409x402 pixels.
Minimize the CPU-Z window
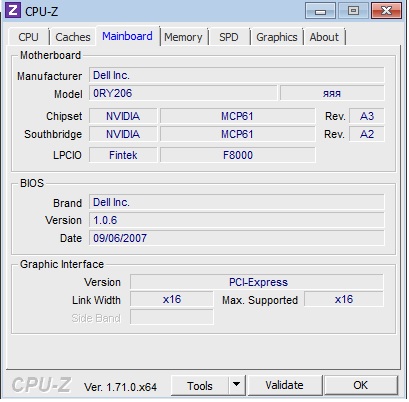point(320,11)
